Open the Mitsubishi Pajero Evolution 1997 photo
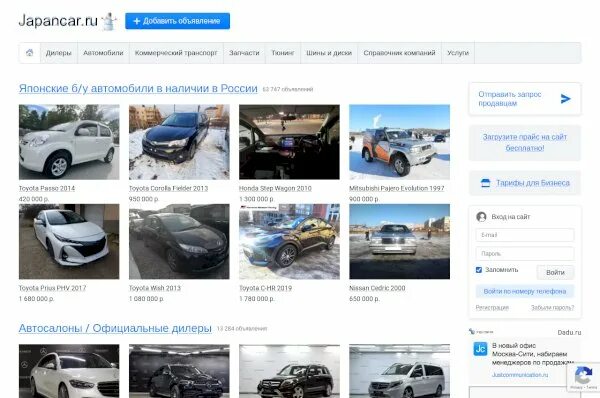The image size is (600, 398). coord(399,142)
